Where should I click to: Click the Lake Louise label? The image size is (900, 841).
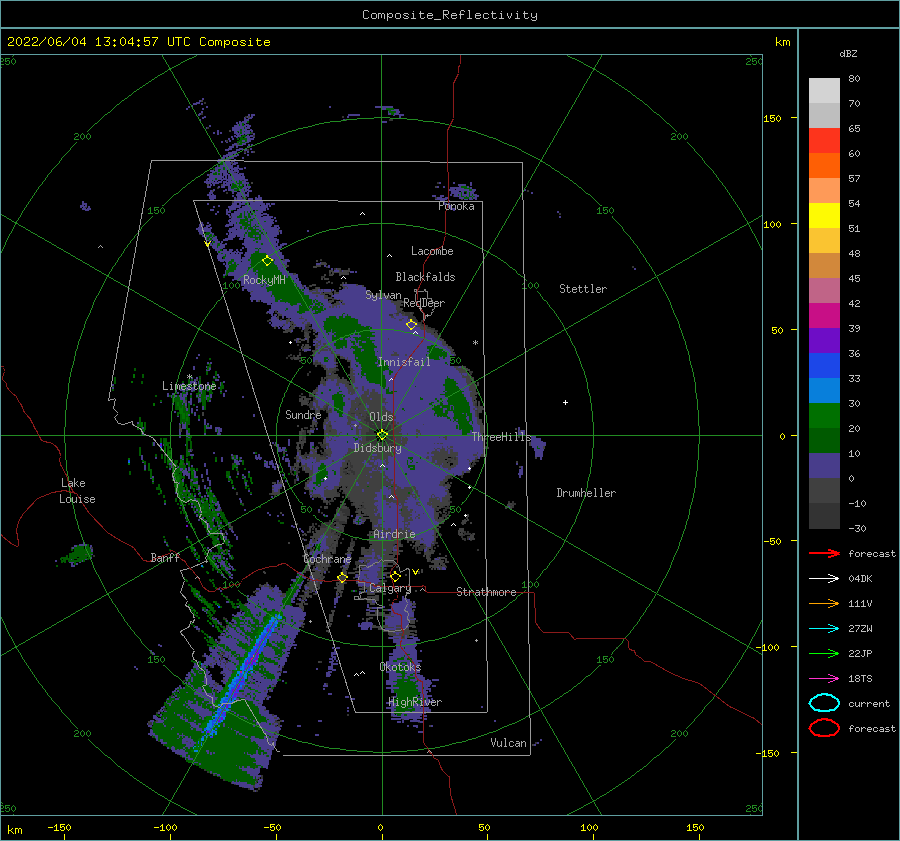click(x=77, y=491)
